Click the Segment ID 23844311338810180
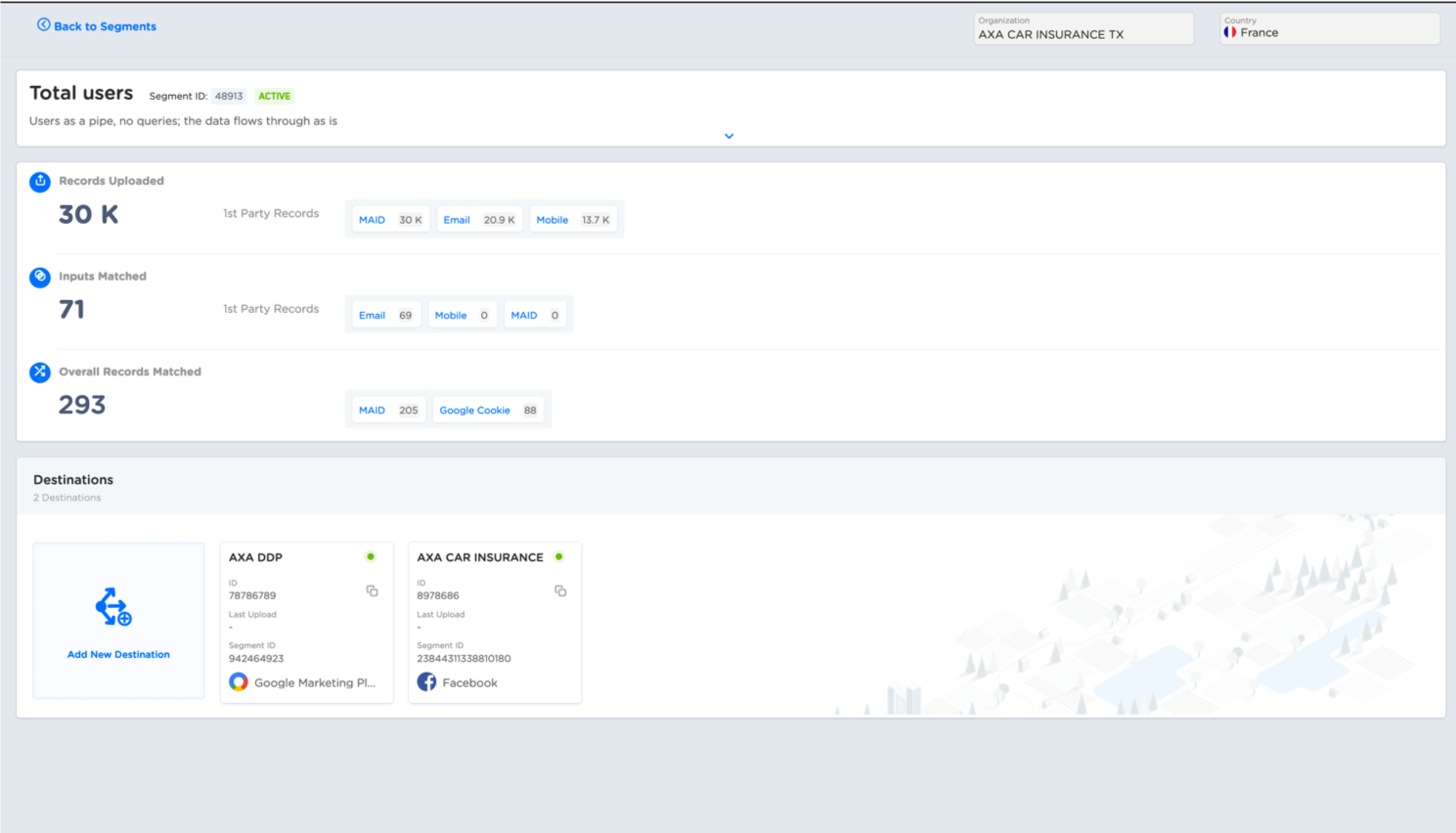The height and width of the screenshot is (833, 1456). click(x=463, y=659)
